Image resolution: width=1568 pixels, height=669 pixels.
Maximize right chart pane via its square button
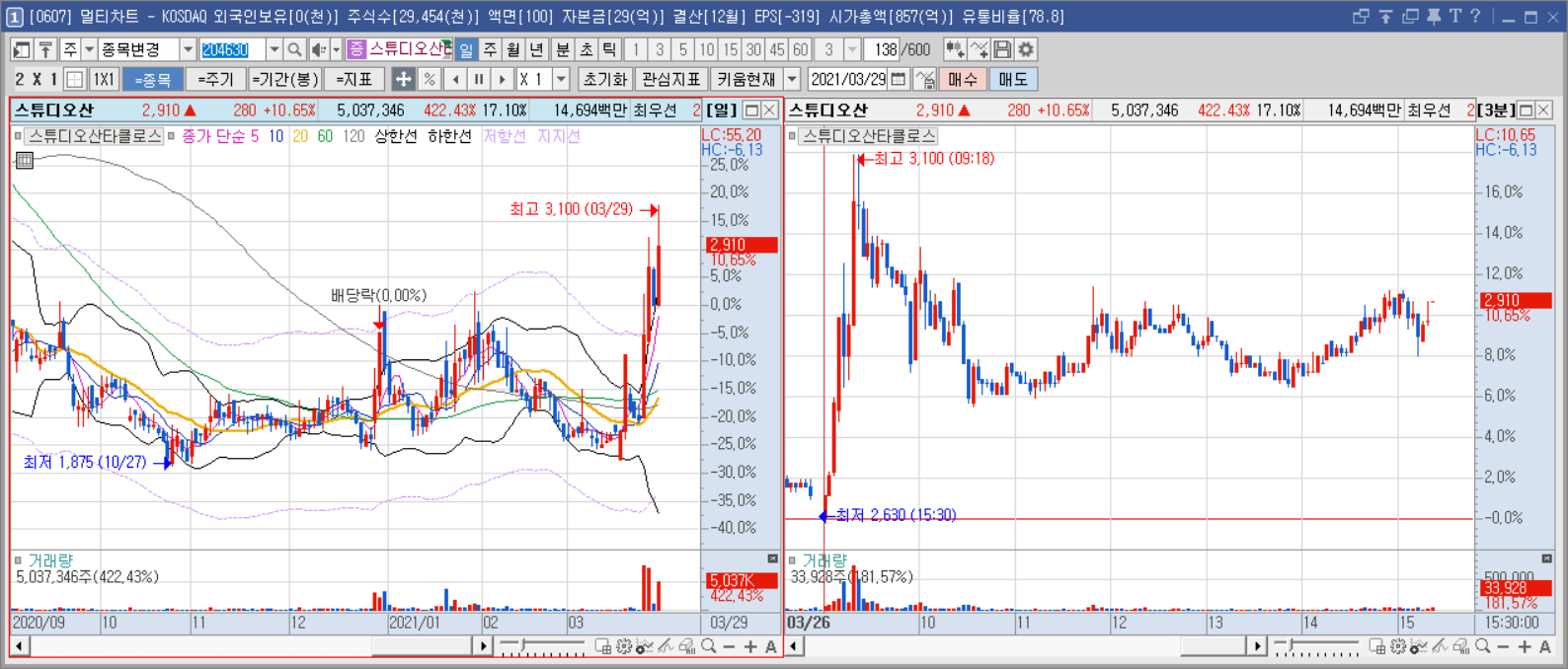tap(1526, 111)
